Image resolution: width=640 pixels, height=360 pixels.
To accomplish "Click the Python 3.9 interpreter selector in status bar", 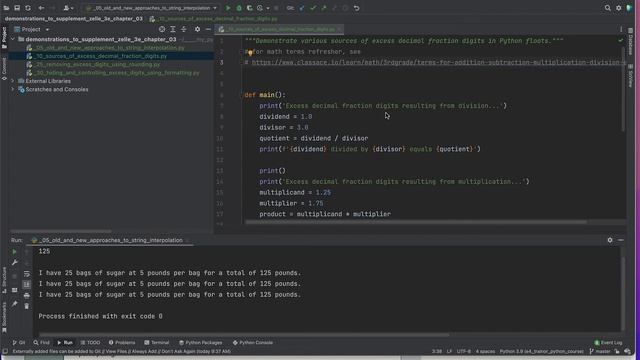I will [542, 351].
